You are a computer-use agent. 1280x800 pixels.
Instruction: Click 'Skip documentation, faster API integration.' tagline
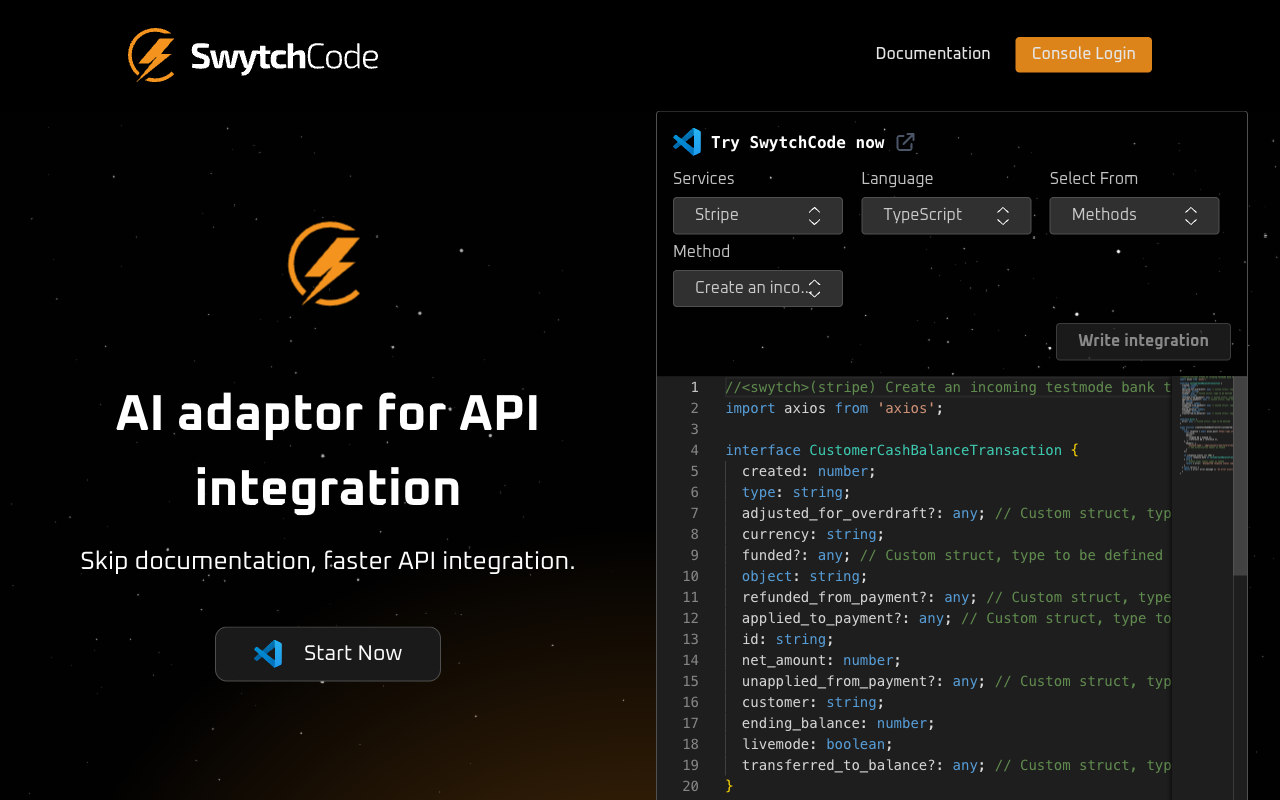tap(328, 561)
